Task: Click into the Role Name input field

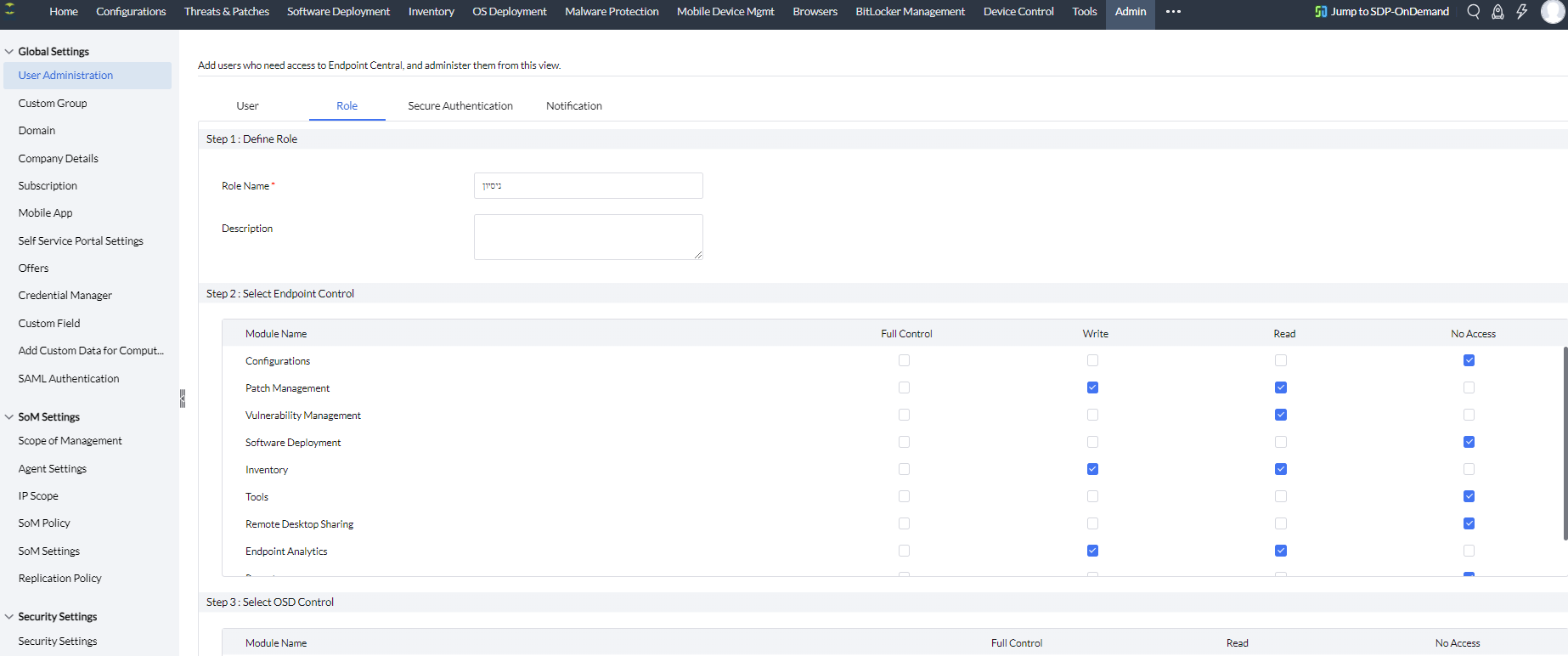Action: 588,186
